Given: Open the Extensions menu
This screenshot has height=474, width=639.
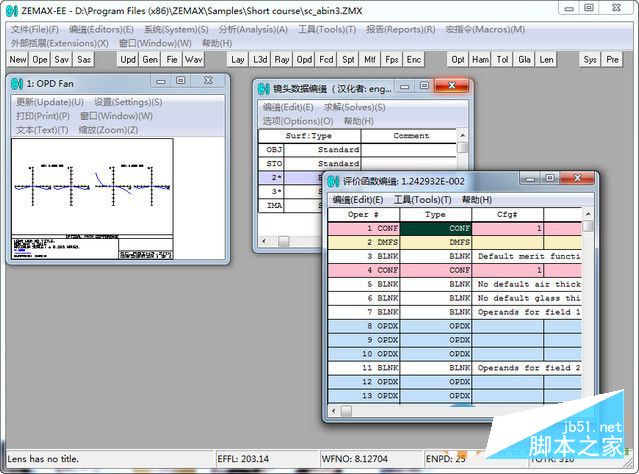Looking at the screenshot, I should point(59,43).
